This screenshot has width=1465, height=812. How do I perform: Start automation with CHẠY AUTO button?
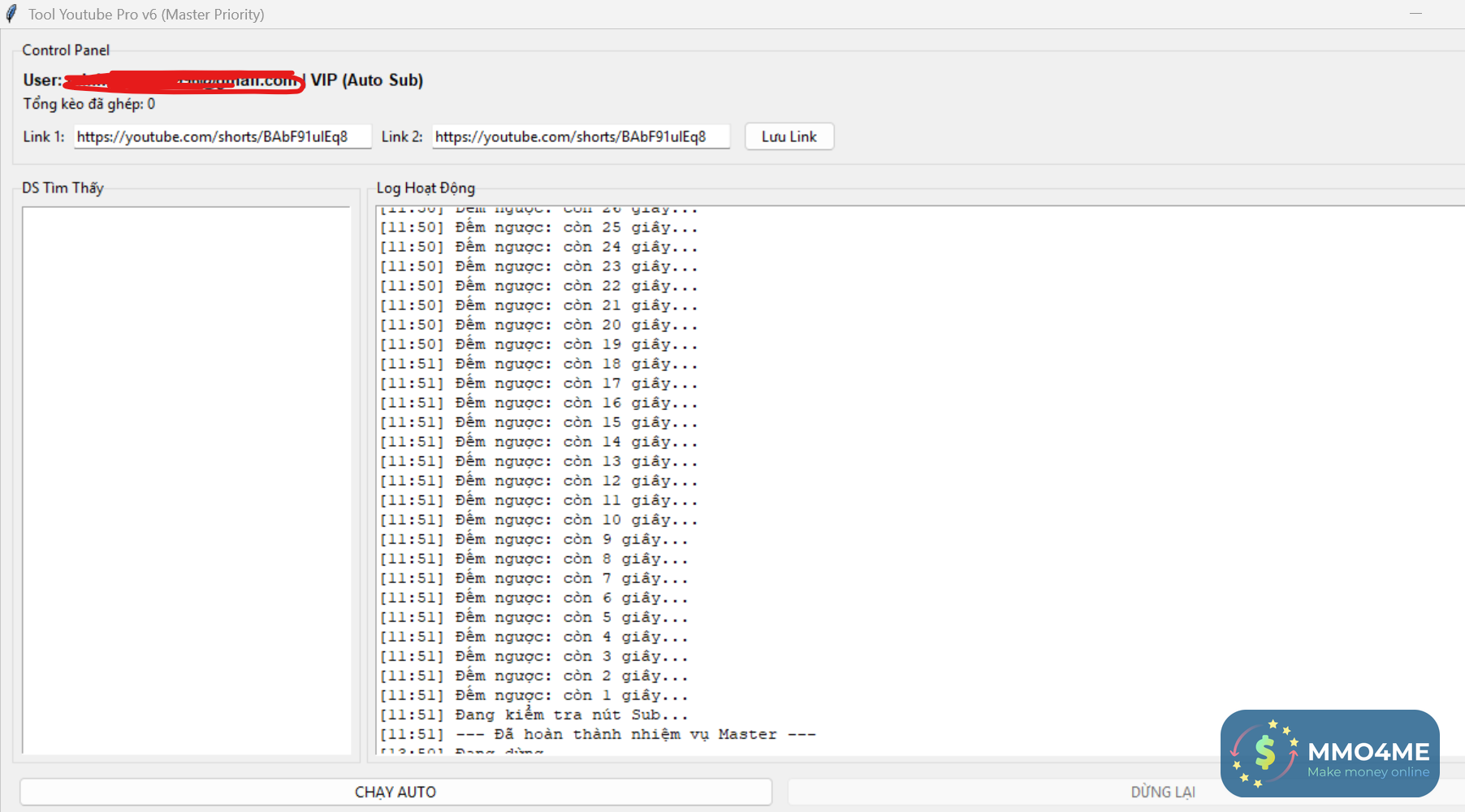(x=395, y=792)
